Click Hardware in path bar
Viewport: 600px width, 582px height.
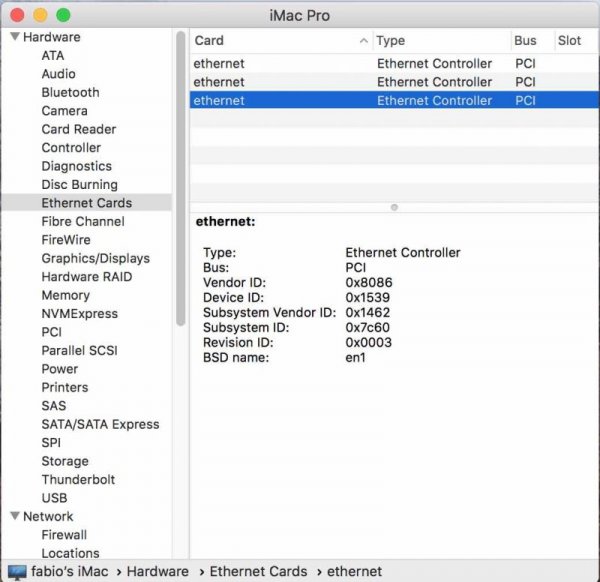(158, 572)
